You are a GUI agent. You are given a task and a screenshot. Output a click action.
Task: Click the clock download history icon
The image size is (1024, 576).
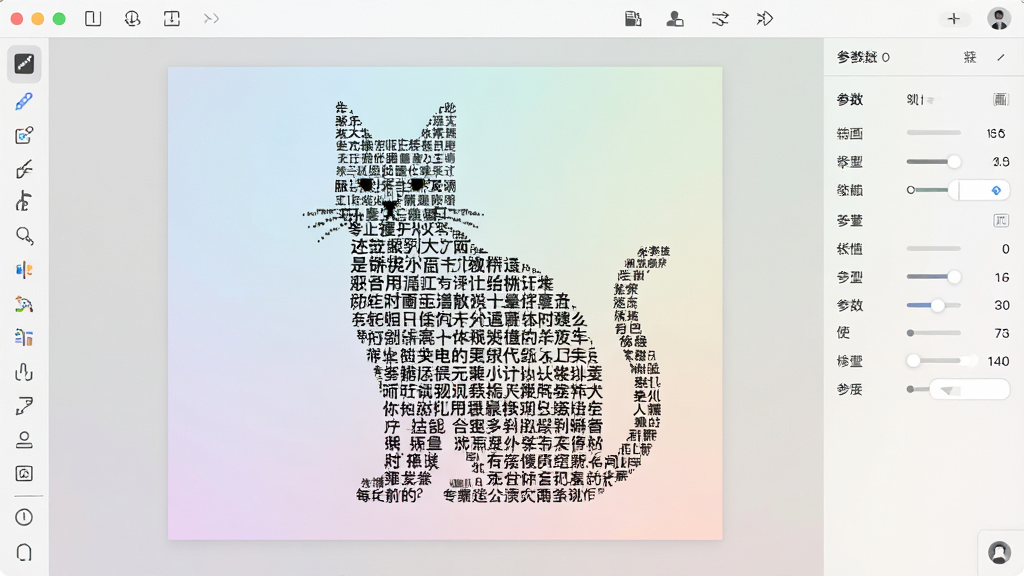[x=133, y=18]
